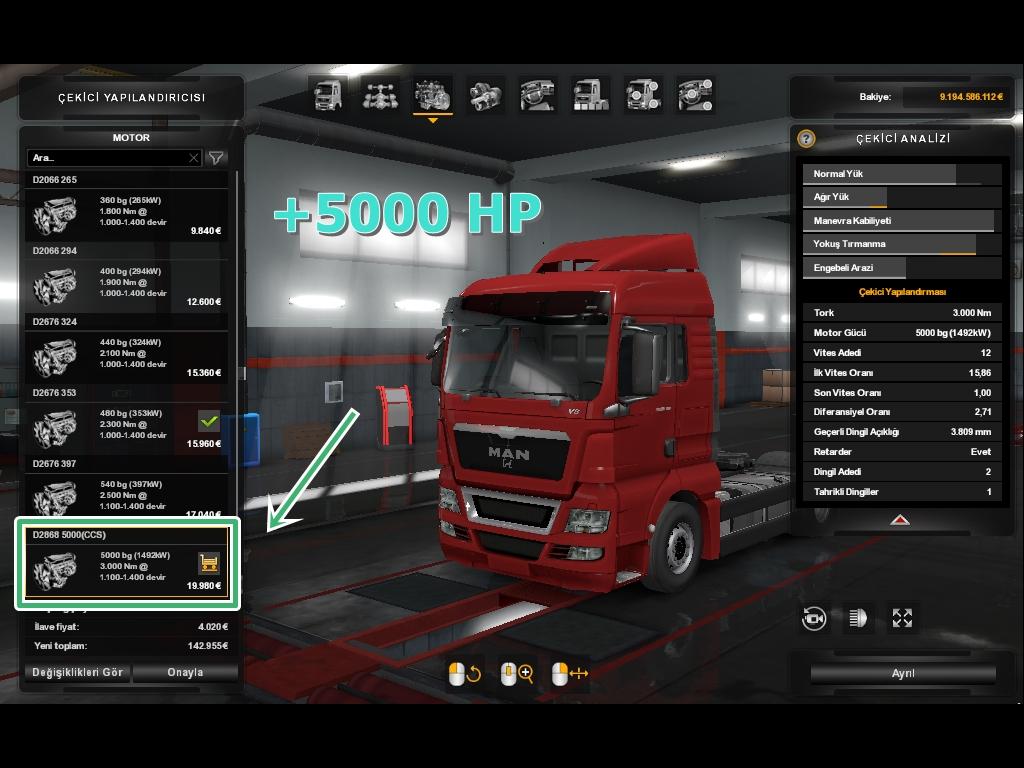
Task: Toggle fullscreen view icon
Action: click(902, 618)
